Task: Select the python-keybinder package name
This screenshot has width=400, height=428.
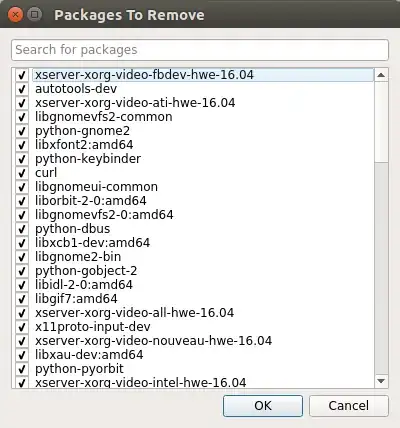Action: pos(88,159)
